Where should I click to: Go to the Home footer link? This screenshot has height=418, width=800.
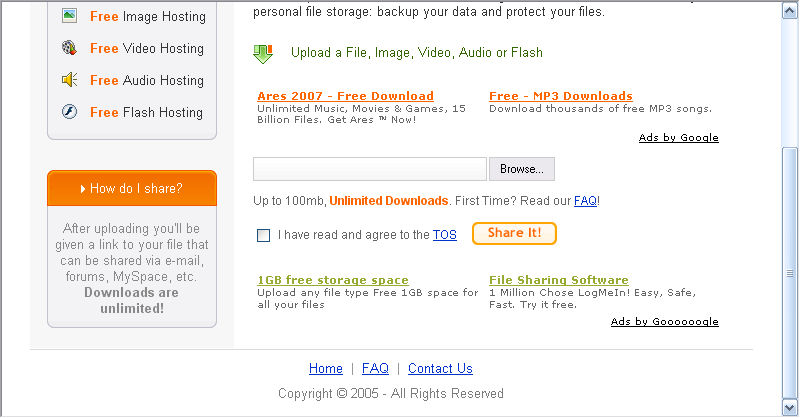tap(326, 368)
